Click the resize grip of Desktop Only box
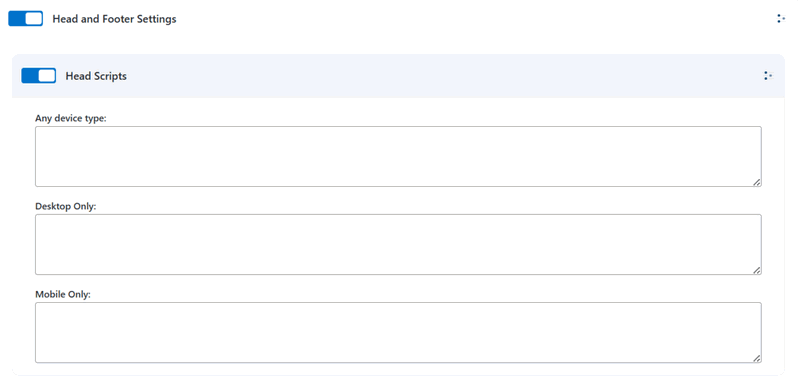Image resolution: width=798 pixels, height=382 pixels. (x=757, y=270)
